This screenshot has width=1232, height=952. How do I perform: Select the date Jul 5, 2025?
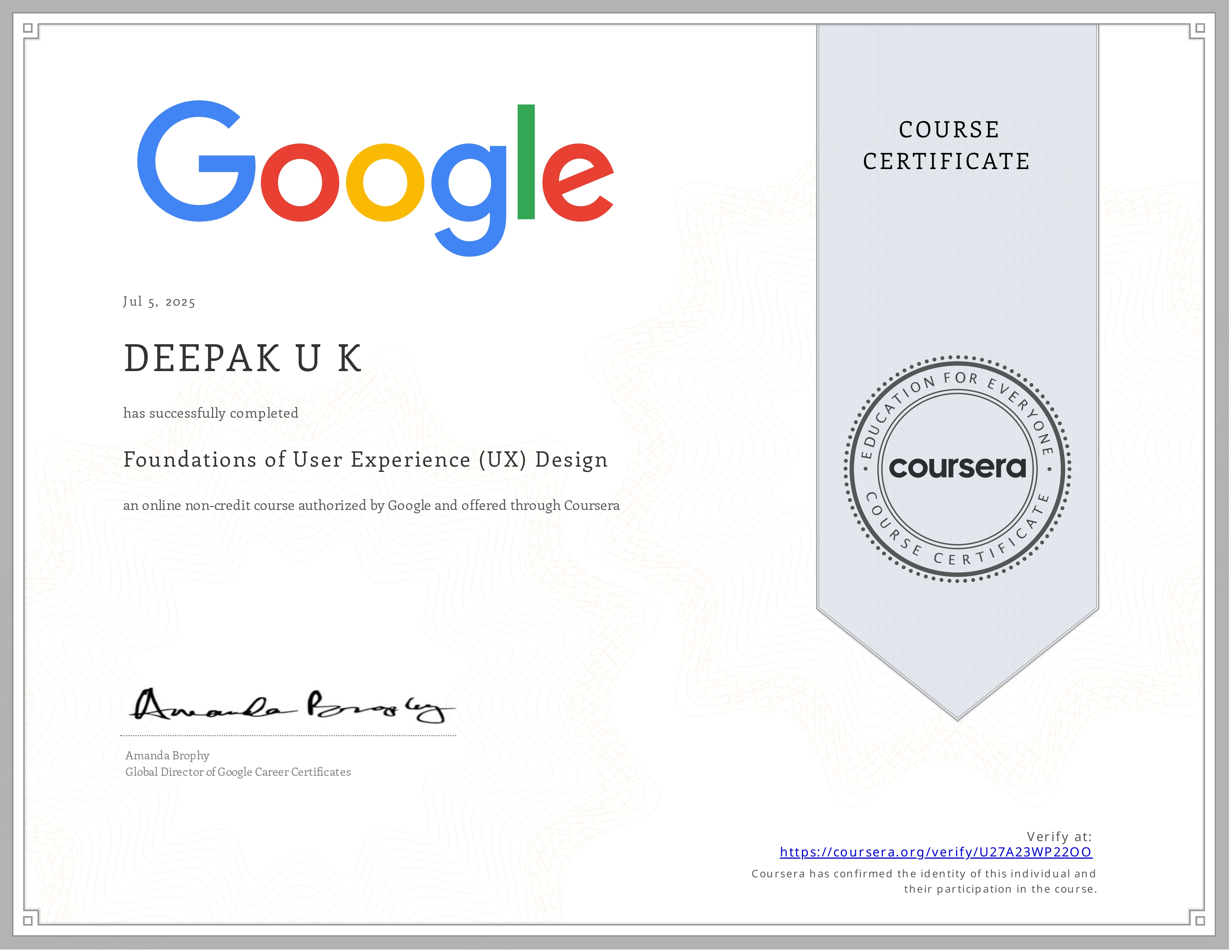tap(159, 302)
